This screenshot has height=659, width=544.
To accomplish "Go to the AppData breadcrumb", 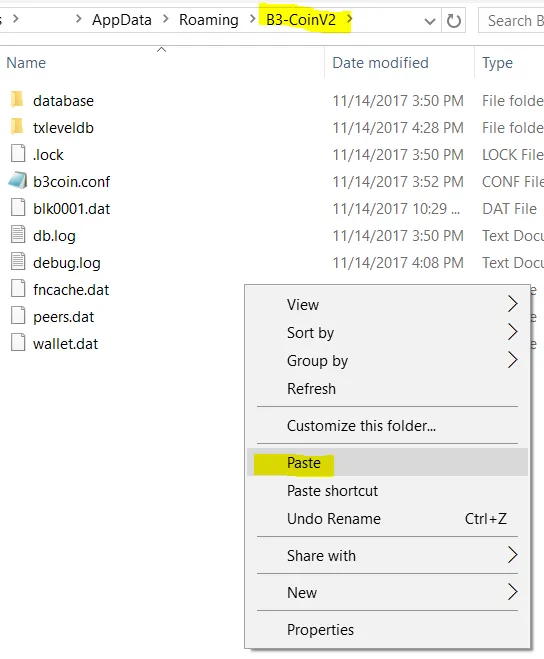I will (x=122, y=20).
